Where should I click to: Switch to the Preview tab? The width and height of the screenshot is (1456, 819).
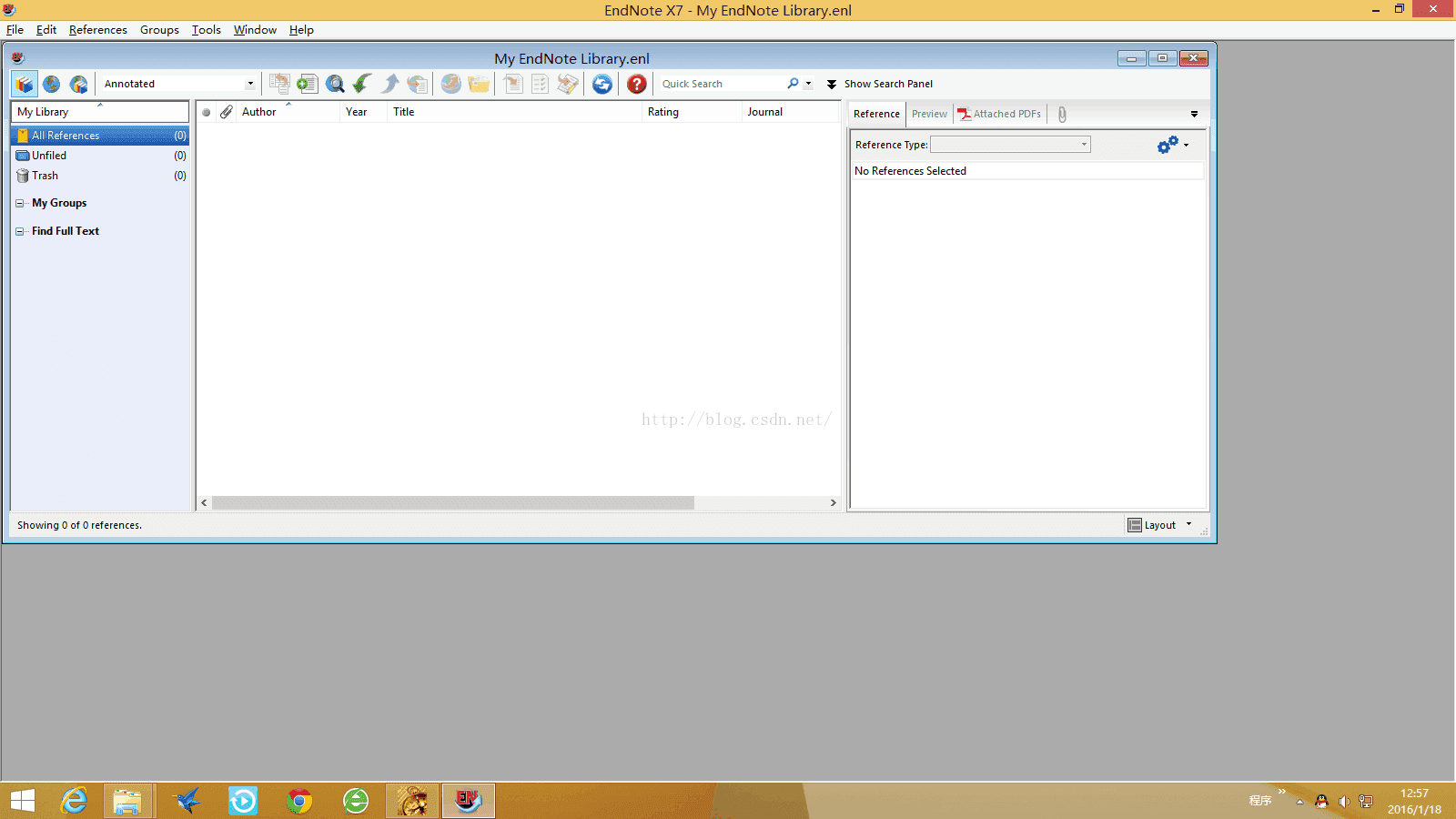929,114
